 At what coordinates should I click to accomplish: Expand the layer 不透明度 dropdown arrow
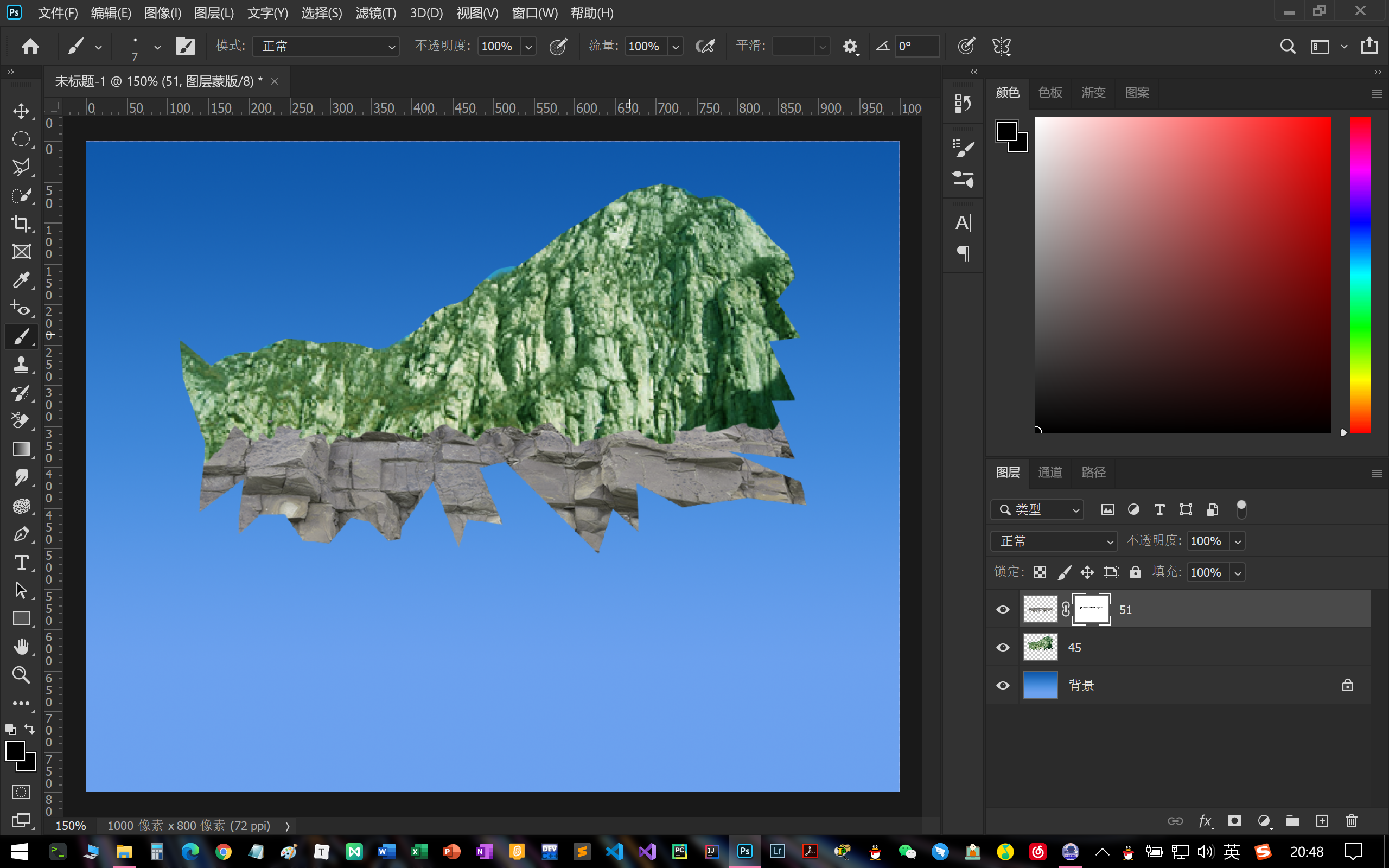point(1238,541)
